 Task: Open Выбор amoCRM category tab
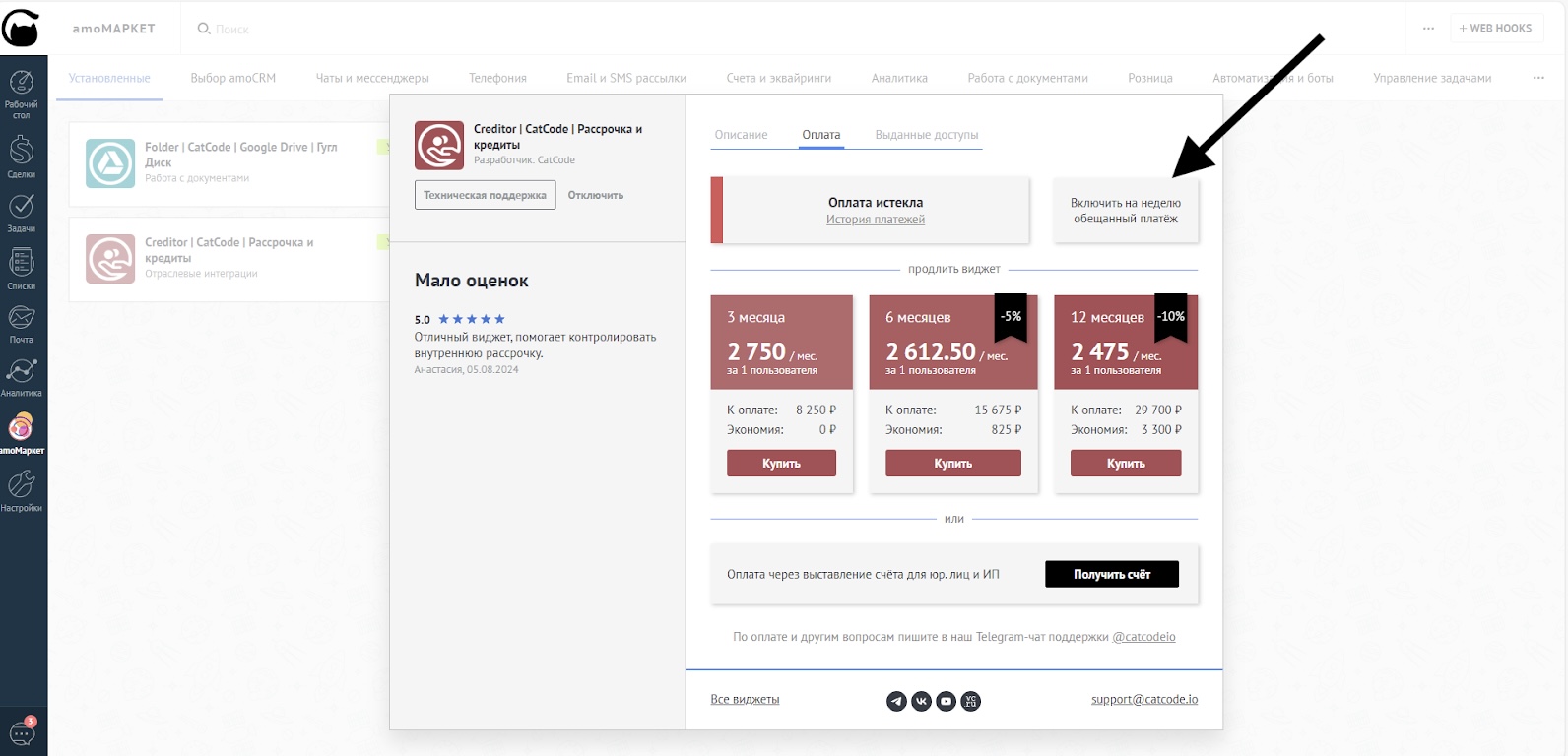pyautogui.click(x=233, y=78)
